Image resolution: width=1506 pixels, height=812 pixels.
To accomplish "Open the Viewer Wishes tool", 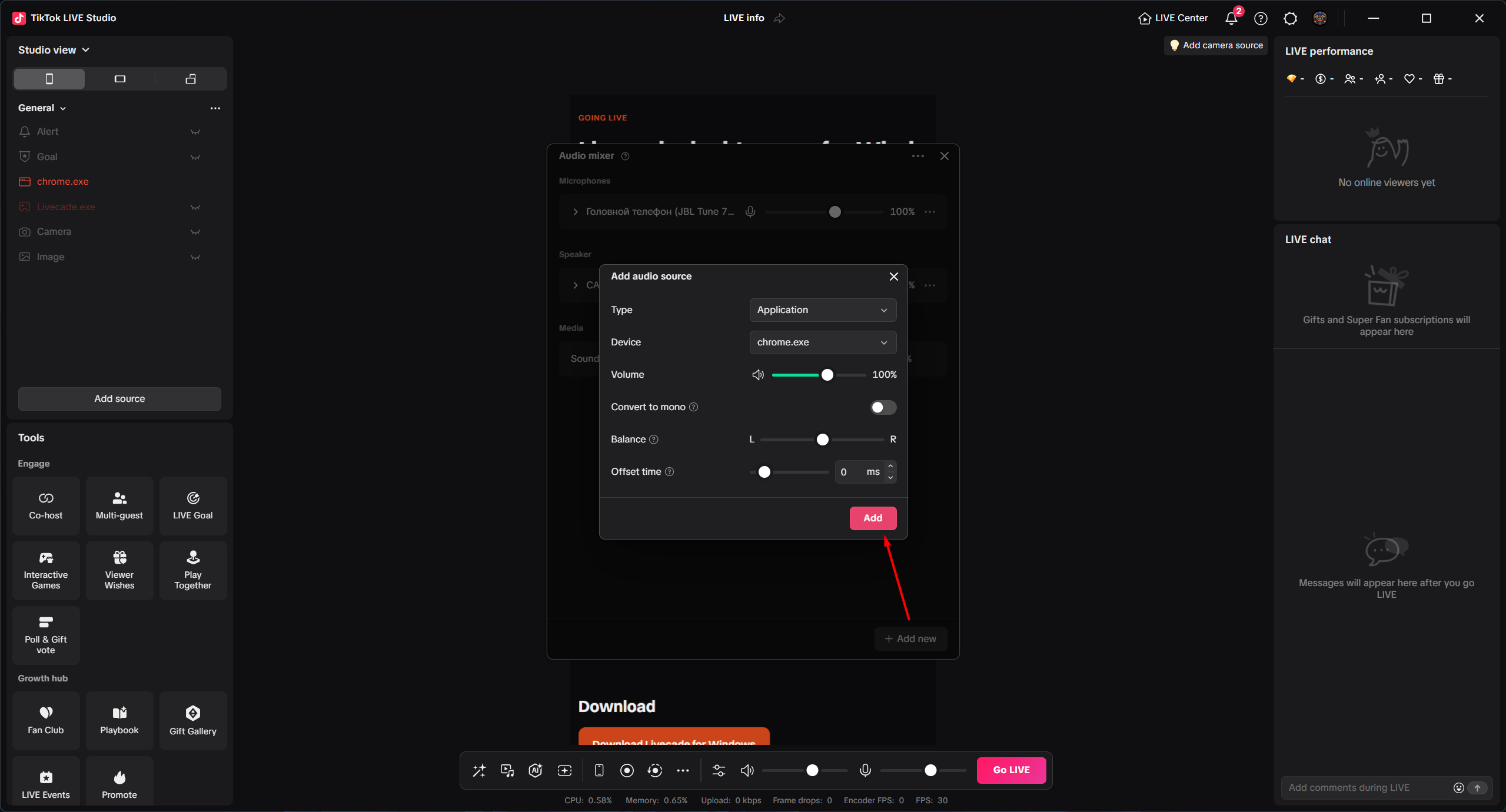I will (x=119, y=570).
